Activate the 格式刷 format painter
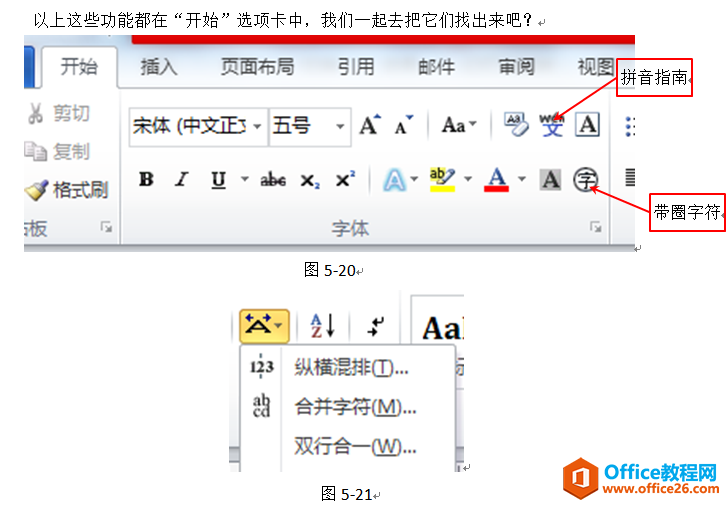 (x=67, y=190)
